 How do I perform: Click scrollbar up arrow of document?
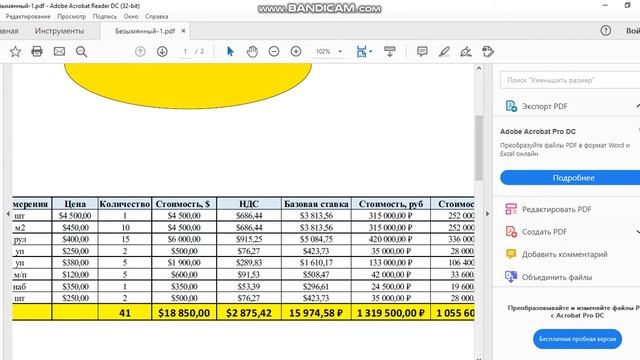479,69
